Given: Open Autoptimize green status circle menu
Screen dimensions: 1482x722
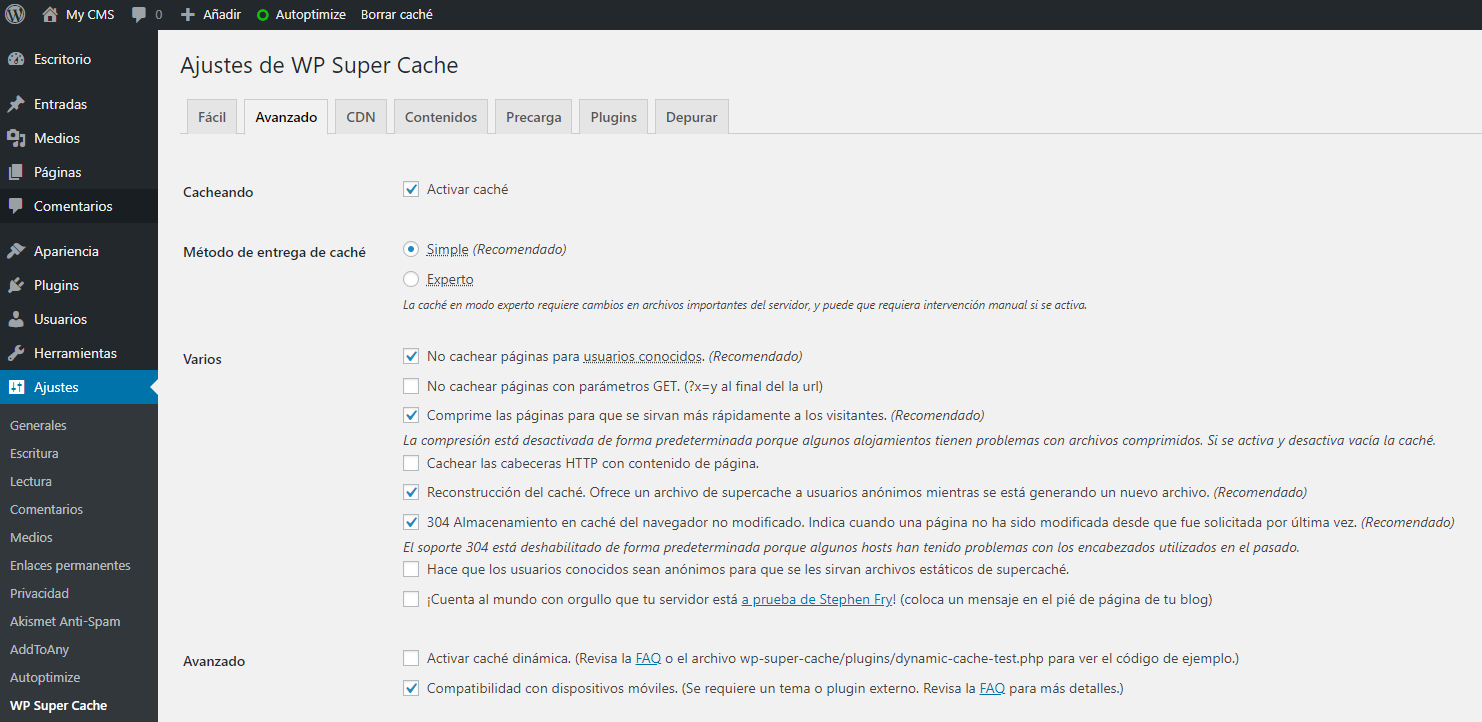Looking at the screenshot, I should pos(263,15).
